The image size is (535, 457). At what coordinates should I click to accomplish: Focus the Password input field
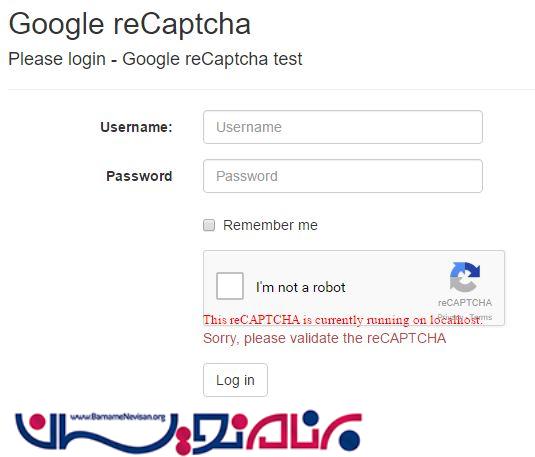pyautogui.click(x=343, y=176)
